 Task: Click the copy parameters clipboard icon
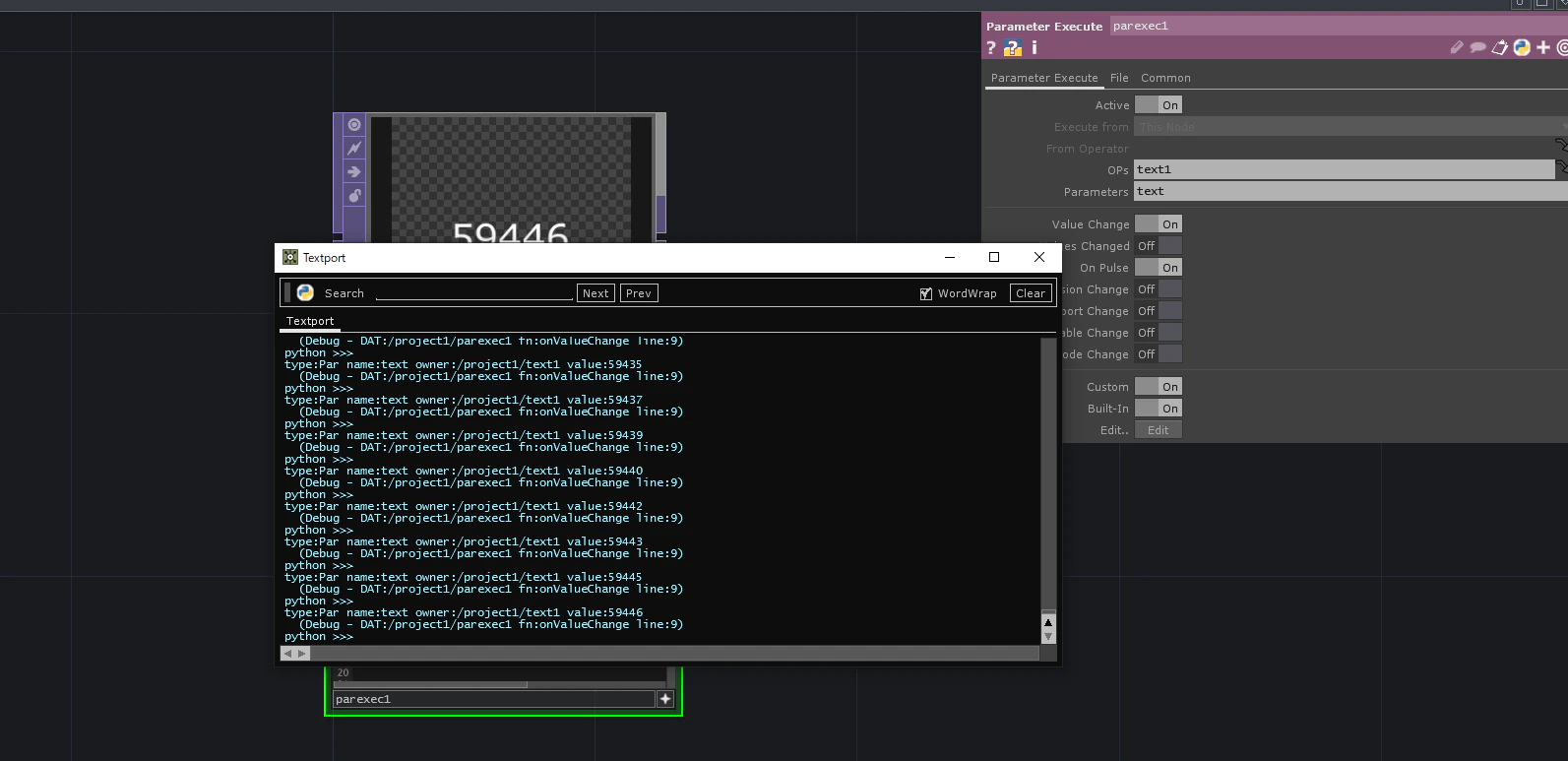1500,47
